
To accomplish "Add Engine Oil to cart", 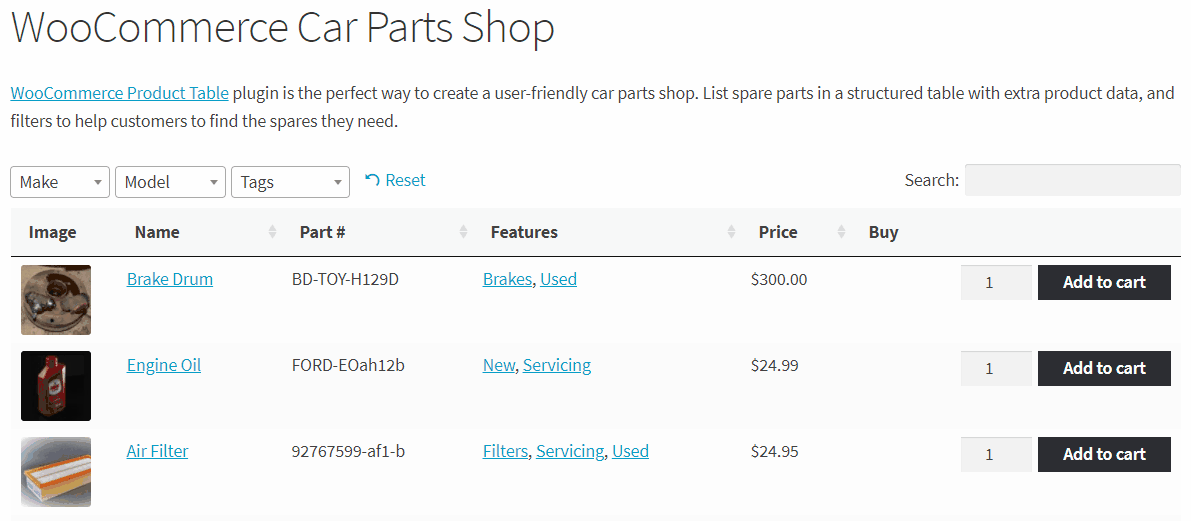I will (1104, 368).
